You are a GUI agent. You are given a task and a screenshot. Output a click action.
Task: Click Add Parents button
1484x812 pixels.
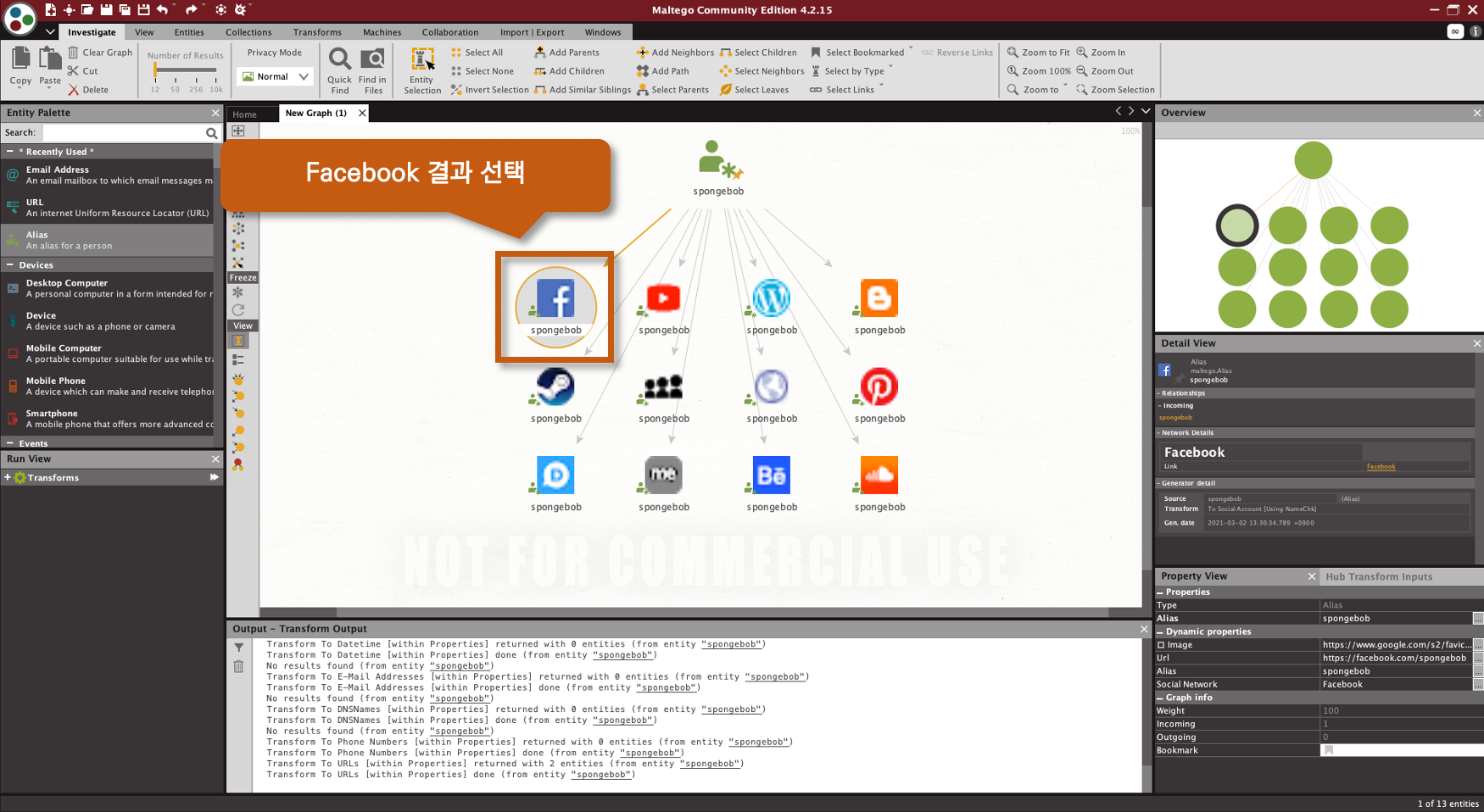pos(566,53)
